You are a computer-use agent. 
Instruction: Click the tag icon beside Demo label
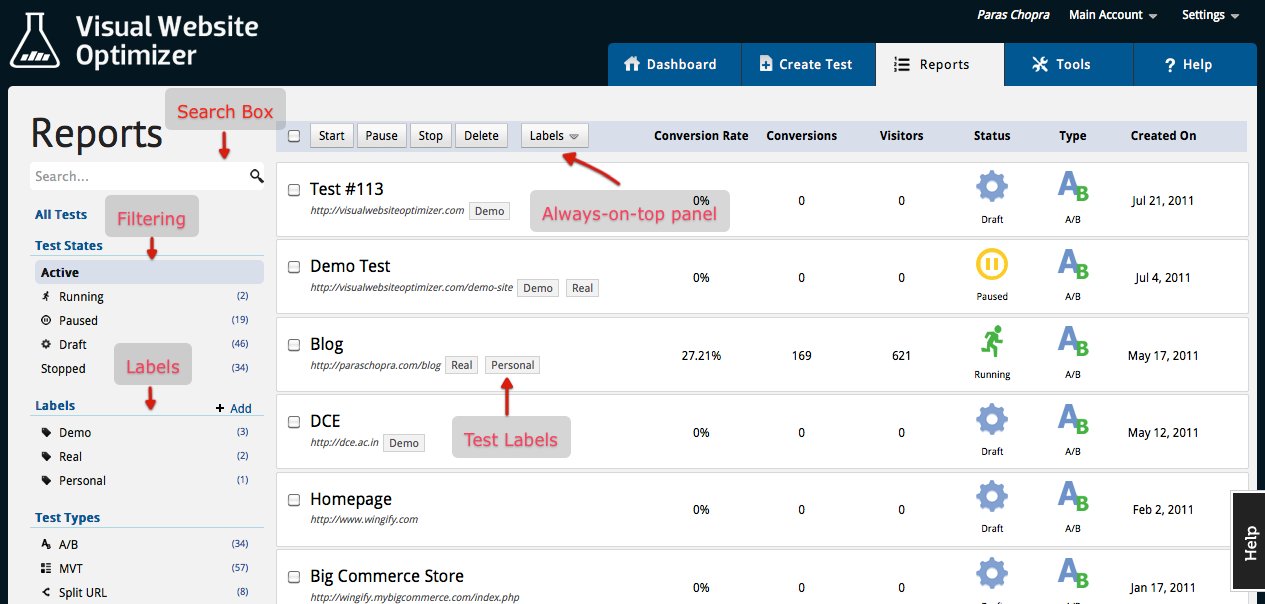click(46, 433)
